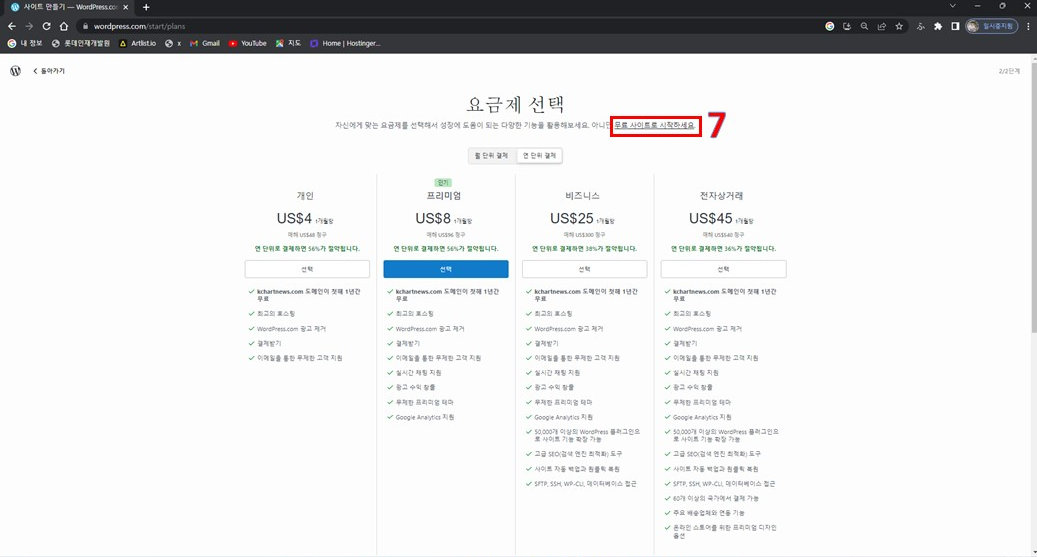Image resolution: width=1037 pixels, height=557 pixels.
Task: Open the 일시중지됨 profile button
Action: point(991,26)
